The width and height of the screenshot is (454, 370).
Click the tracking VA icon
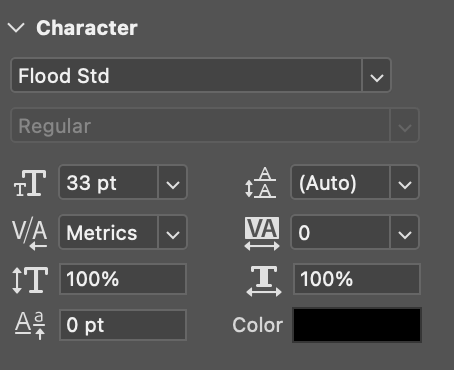click(x=262, y=233)
